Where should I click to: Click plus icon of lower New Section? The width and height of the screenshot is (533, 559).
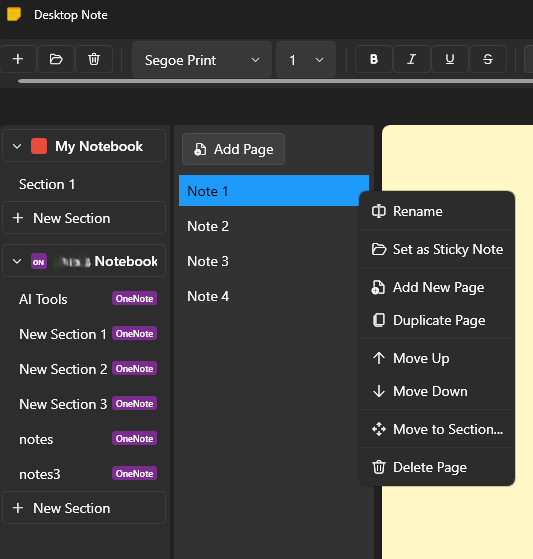(x=18, y=508)
